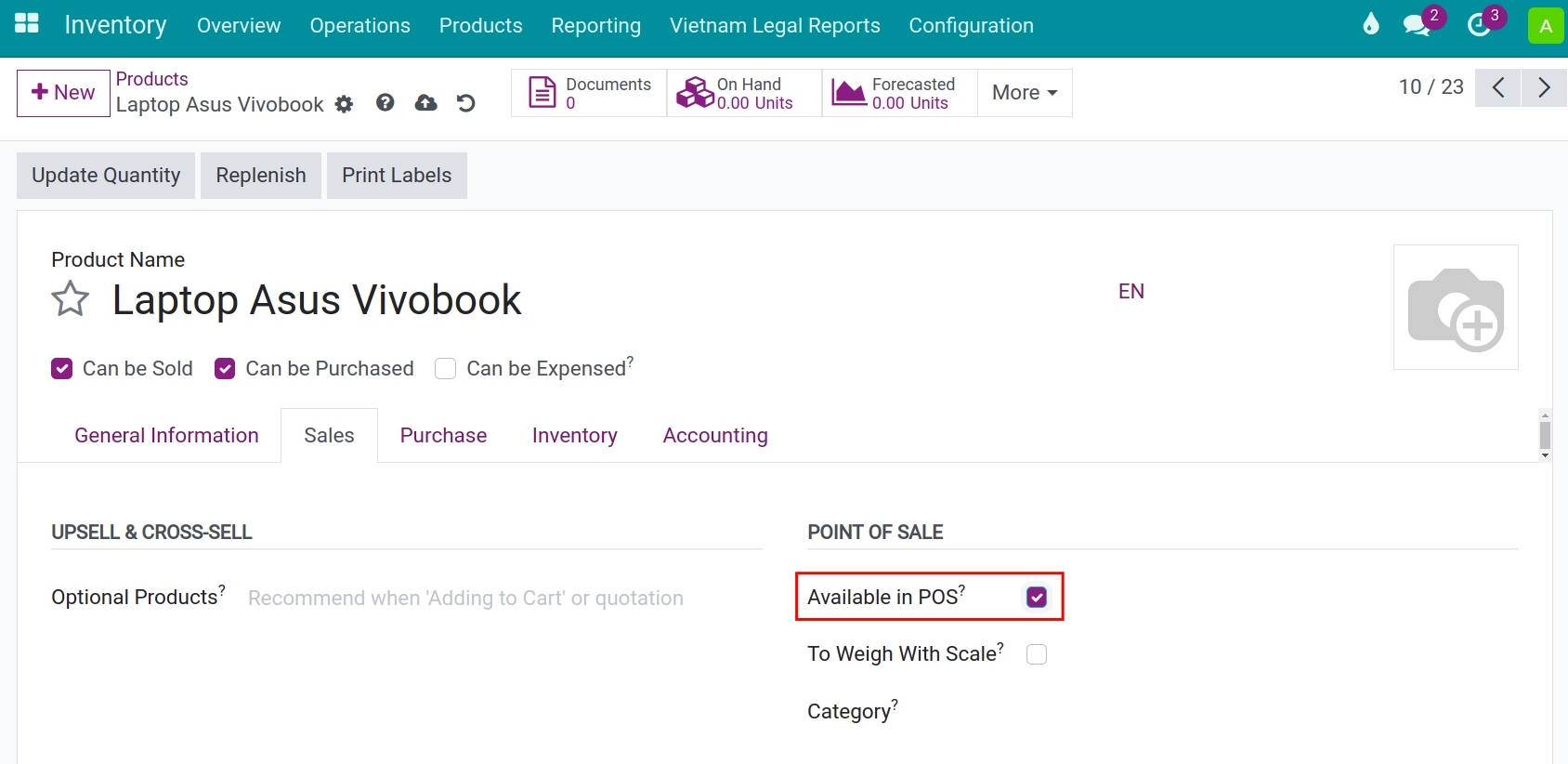Open the activities clock icon
The image size is (1568, 764).
(x=1480, y=25)
